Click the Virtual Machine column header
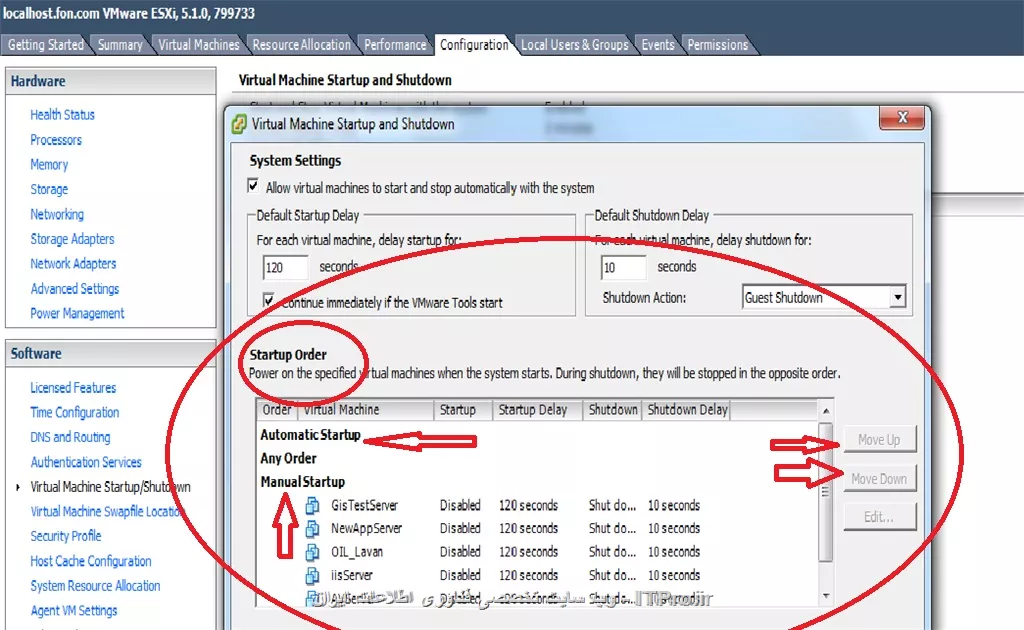The image size is (1024, 630). pos(366,410)
